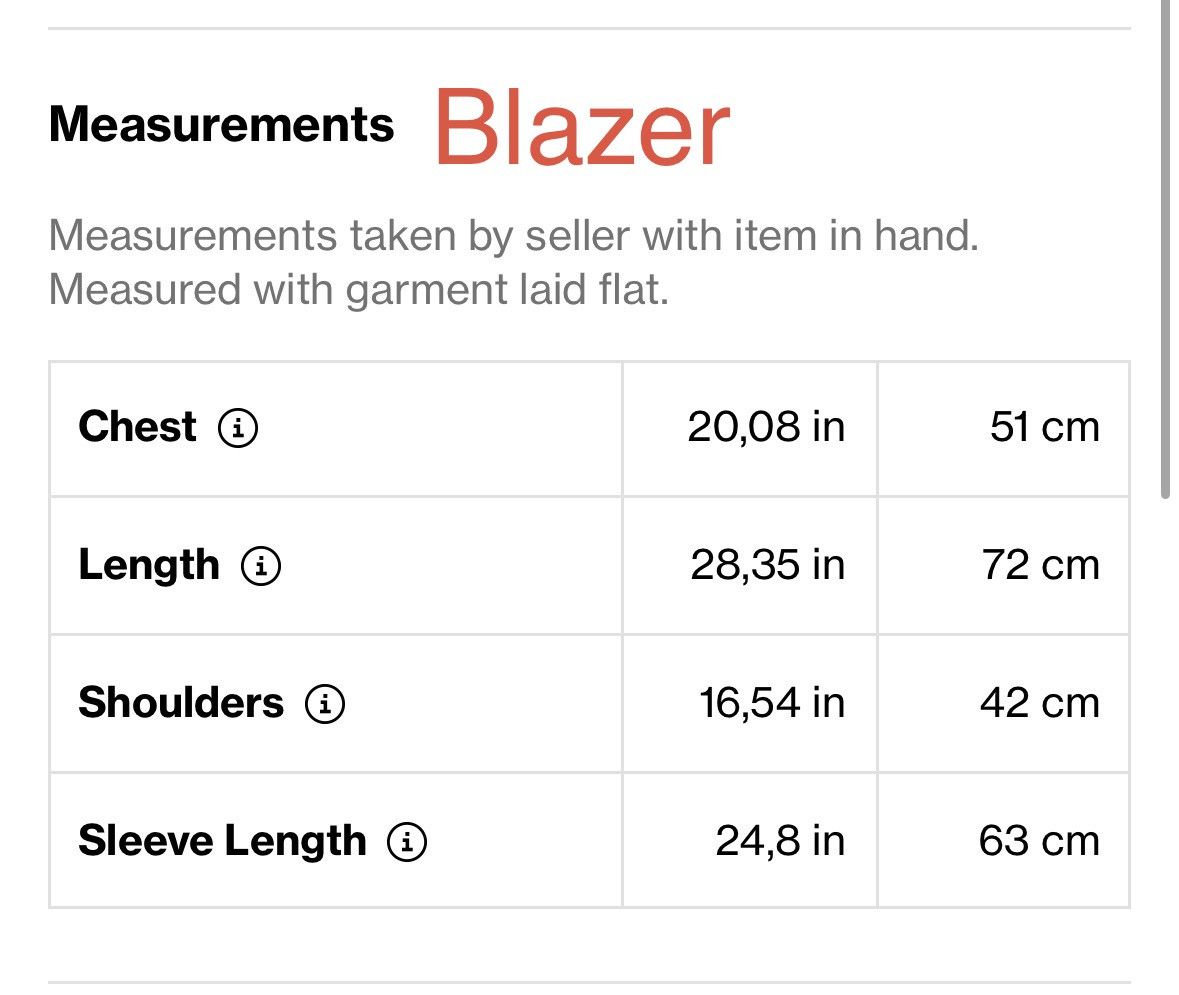
Task: Click the Measurements heading
Action: point(221,124)
